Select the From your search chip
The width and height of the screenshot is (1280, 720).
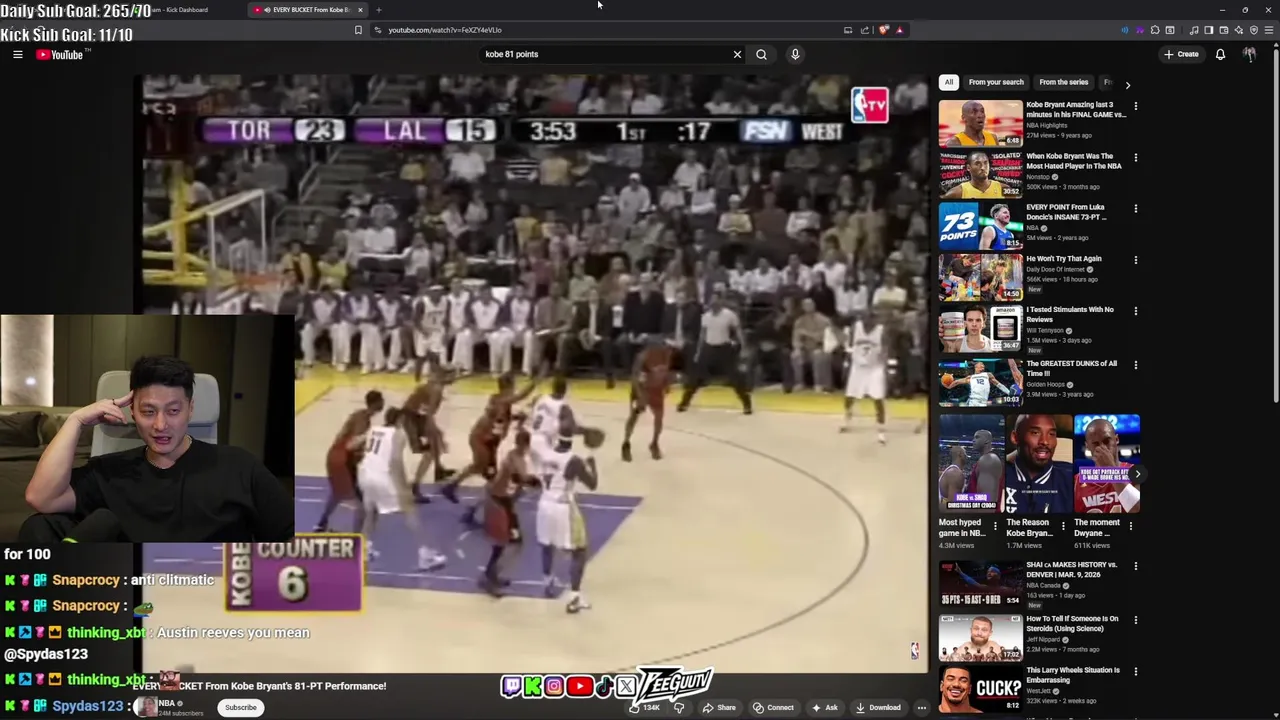point(996,82)
